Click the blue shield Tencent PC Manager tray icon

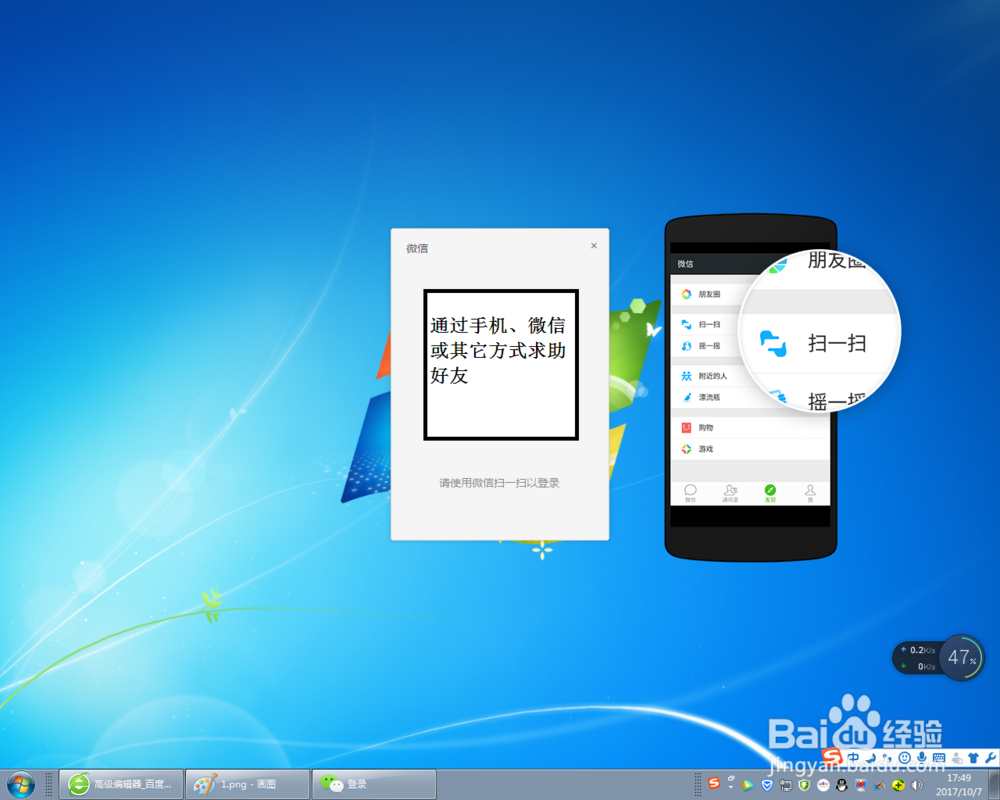767,785
